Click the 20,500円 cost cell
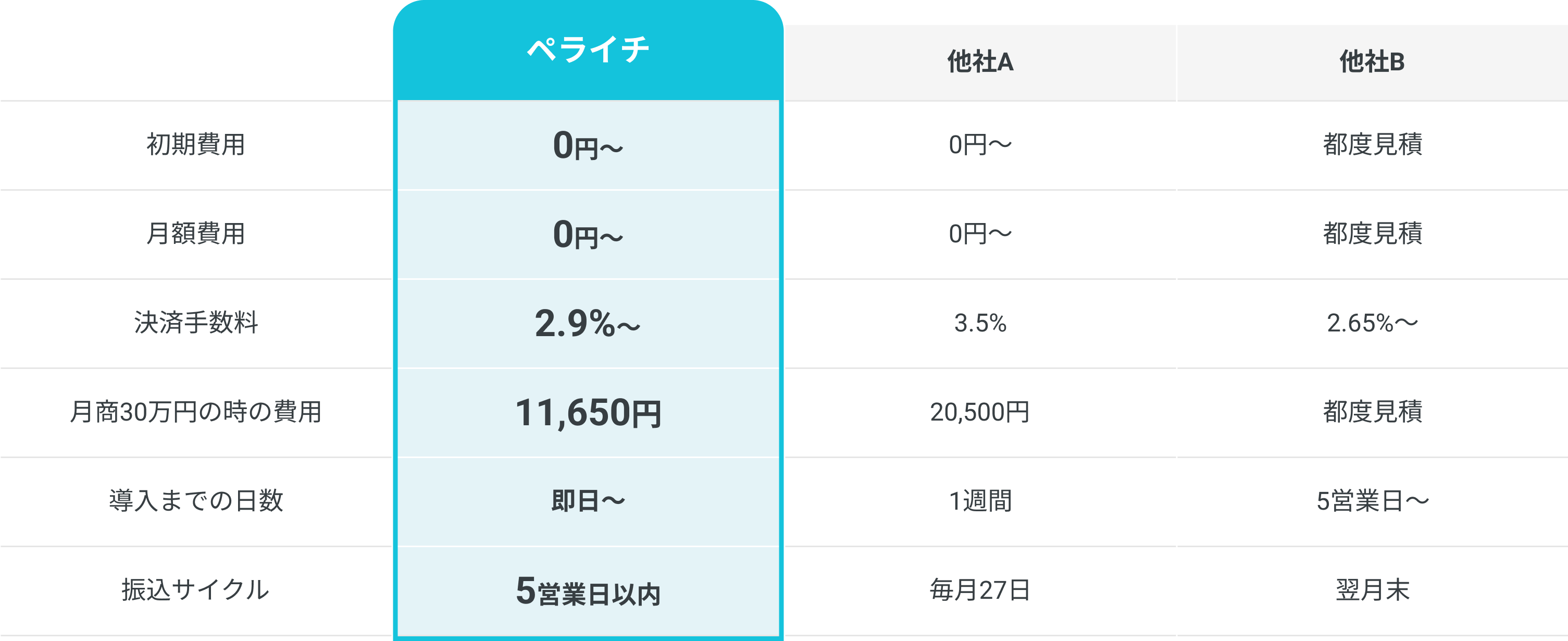 coord(980,412)
